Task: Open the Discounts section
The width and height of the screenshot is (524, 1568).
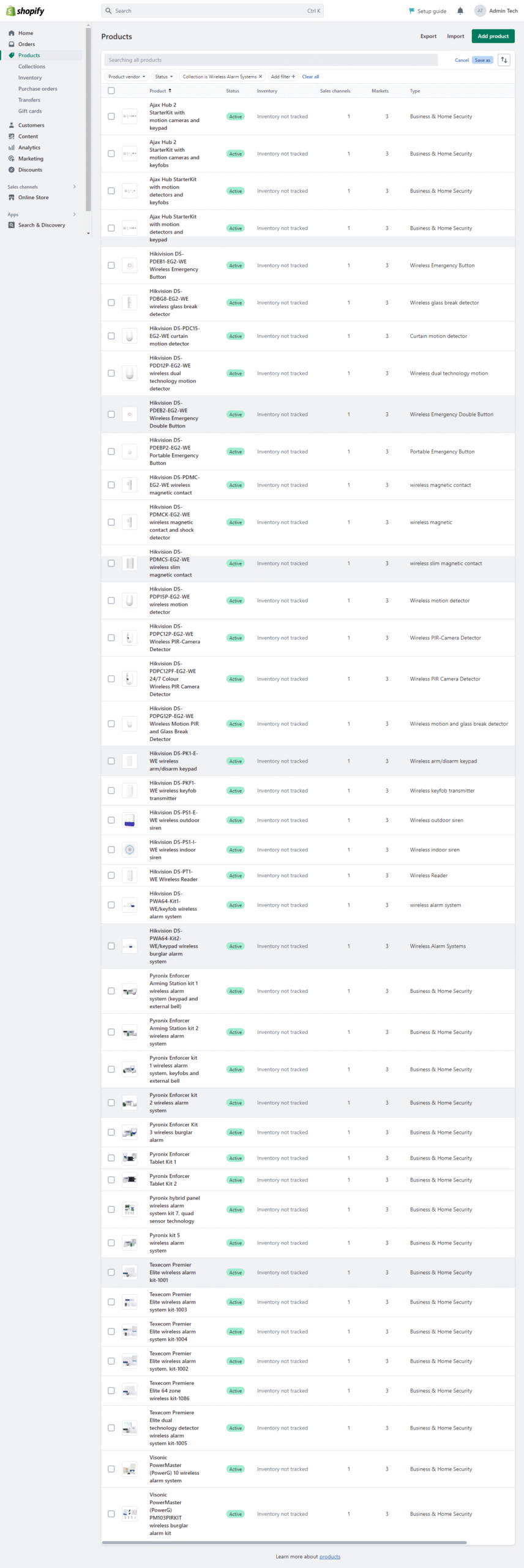Action: (30, 170)
